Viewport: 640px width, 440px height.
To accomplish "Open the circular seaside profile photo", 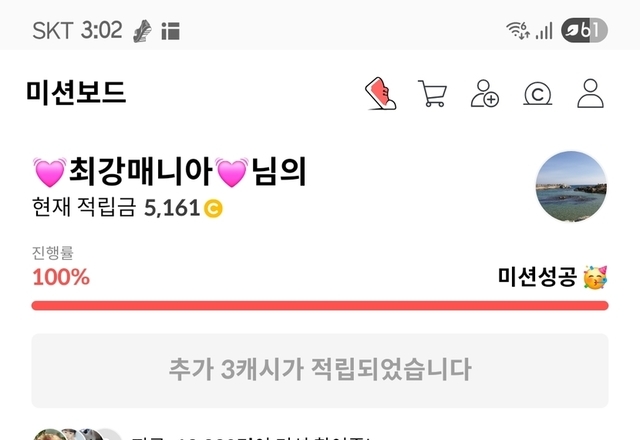I will (x=571, y=186).
